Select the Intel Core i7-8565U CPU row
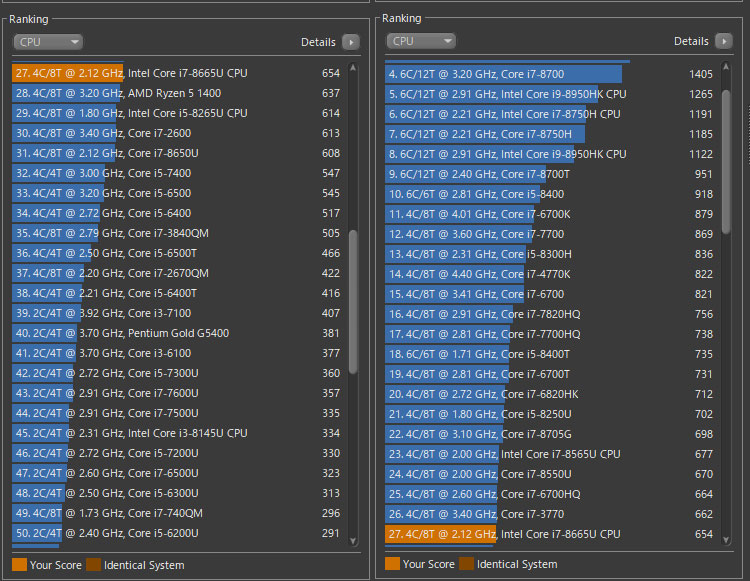The height and width of the screenshot is (581, 750). point(551,454)
